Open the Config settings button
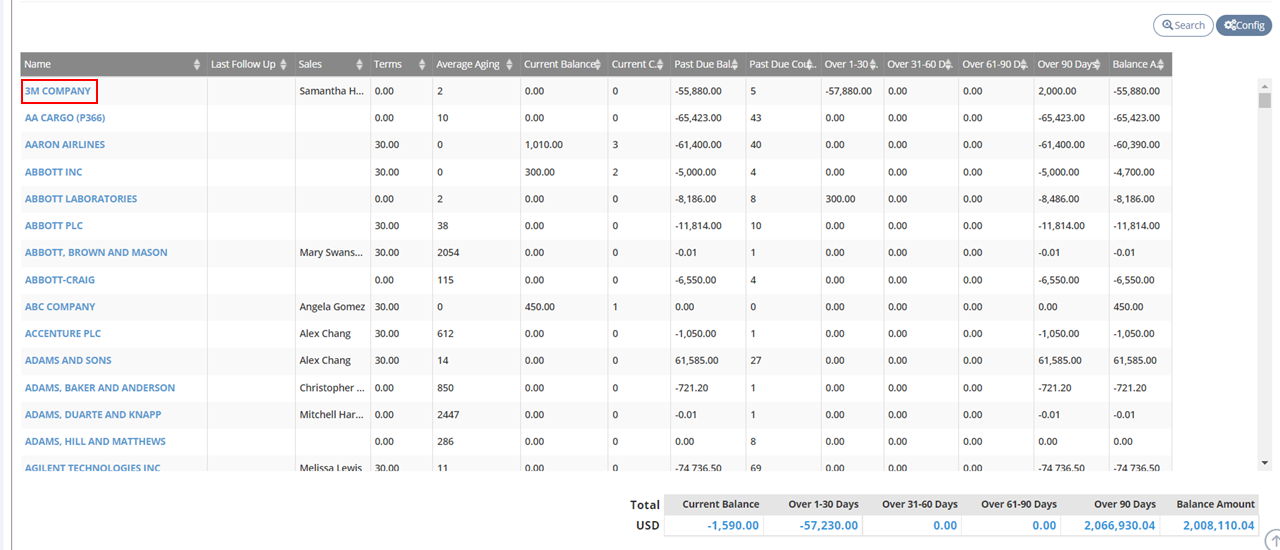 click(x=1243, y=25)
